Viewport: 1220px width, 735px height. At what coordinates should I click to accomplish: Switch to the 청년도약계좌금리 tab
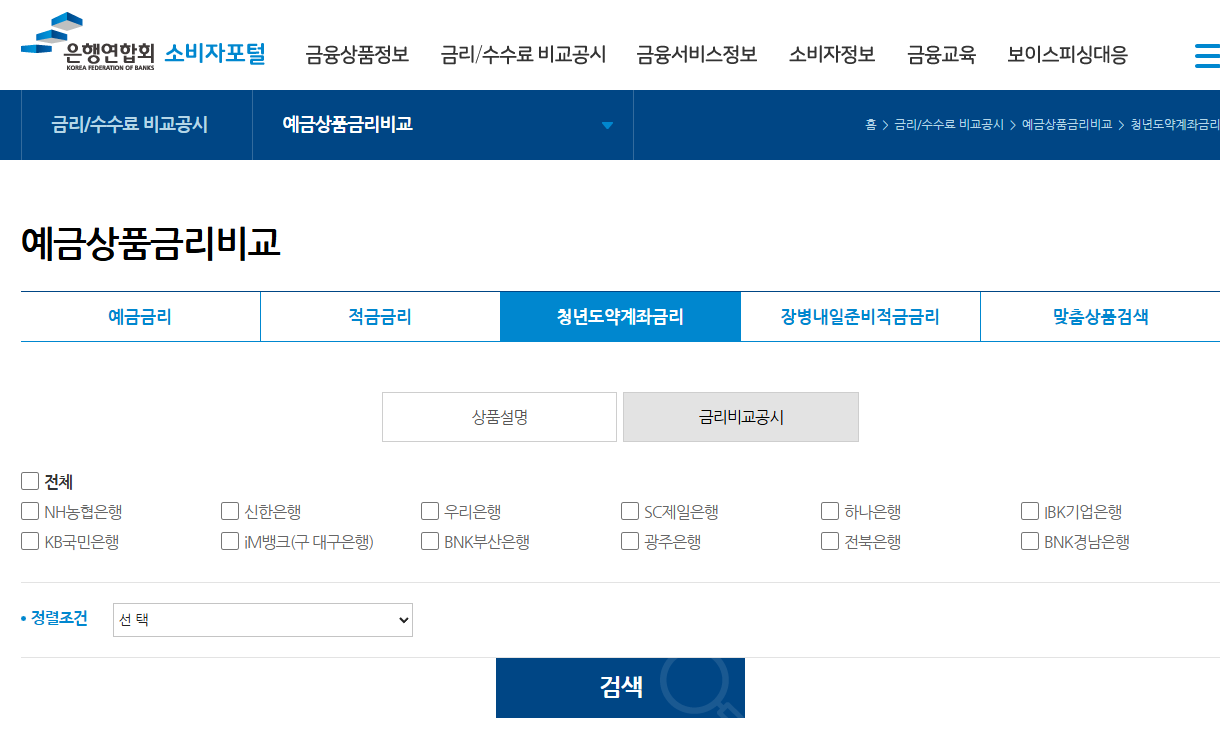click(620, 317)
